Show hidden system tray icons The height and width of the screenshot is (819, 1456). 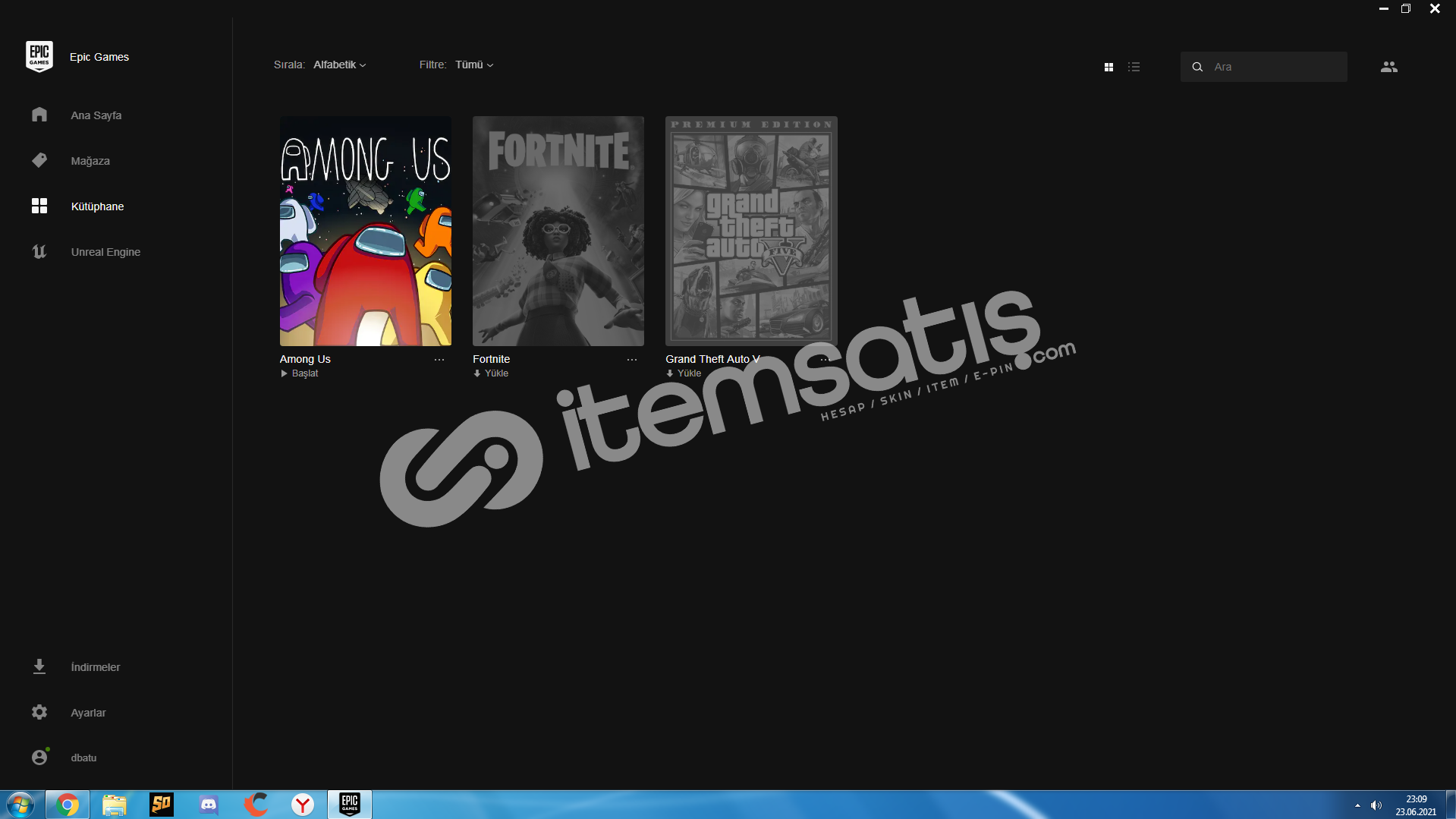(1357, 805)
